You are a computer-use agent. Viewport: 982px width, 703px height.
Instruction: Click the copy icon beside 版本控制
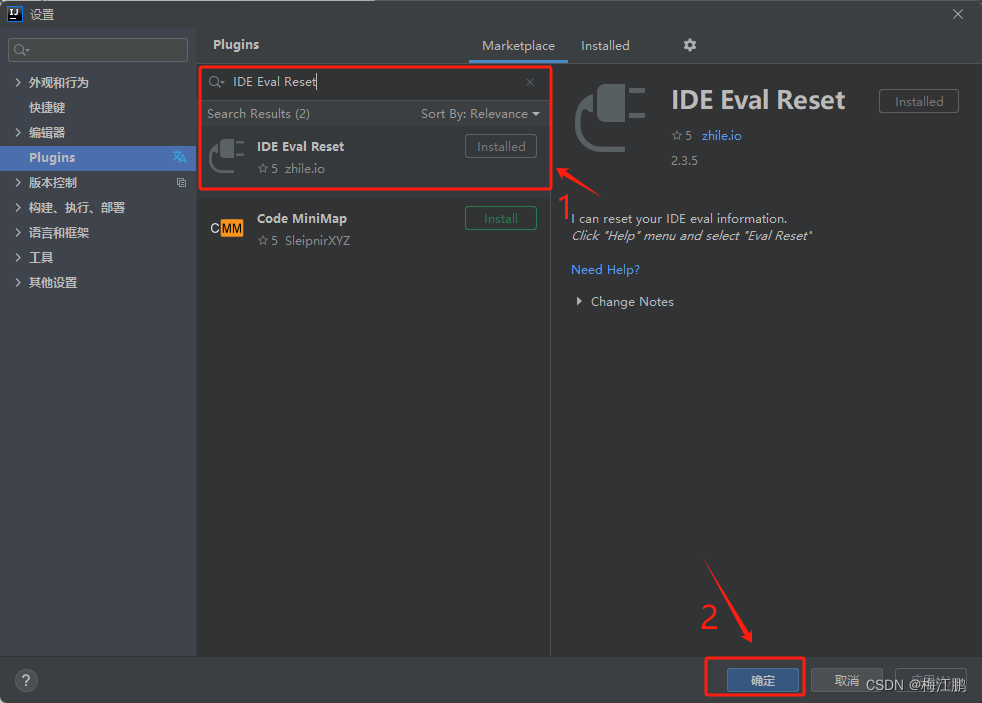181,183
